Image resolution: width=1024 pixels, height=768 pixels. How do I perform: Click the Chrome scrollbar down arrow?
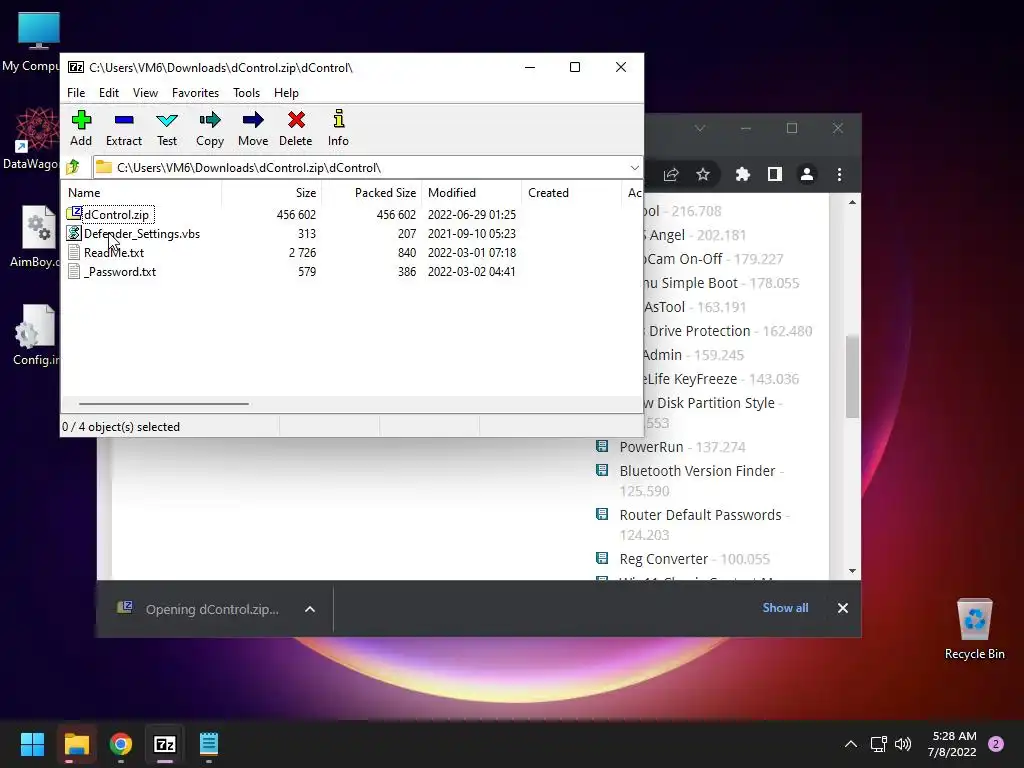click(852, 571)
